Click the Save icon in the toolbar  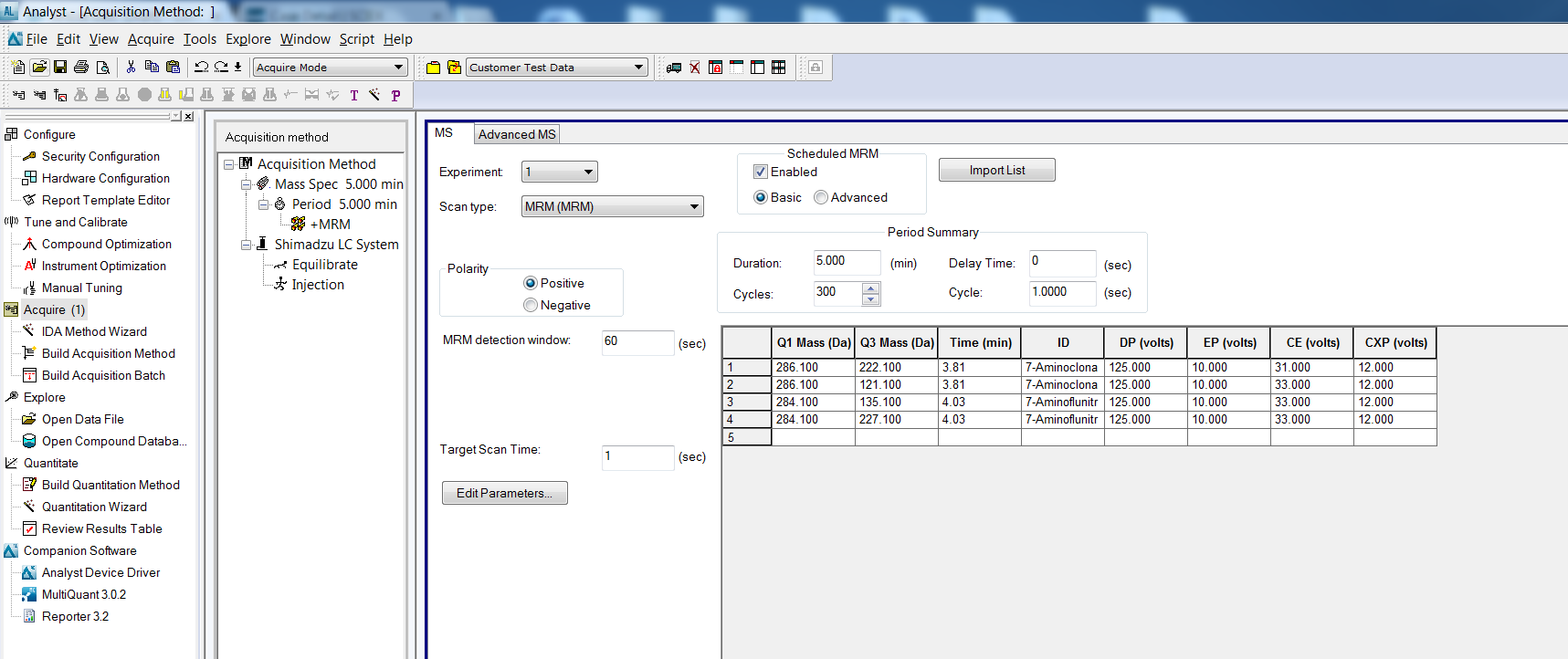60,68
